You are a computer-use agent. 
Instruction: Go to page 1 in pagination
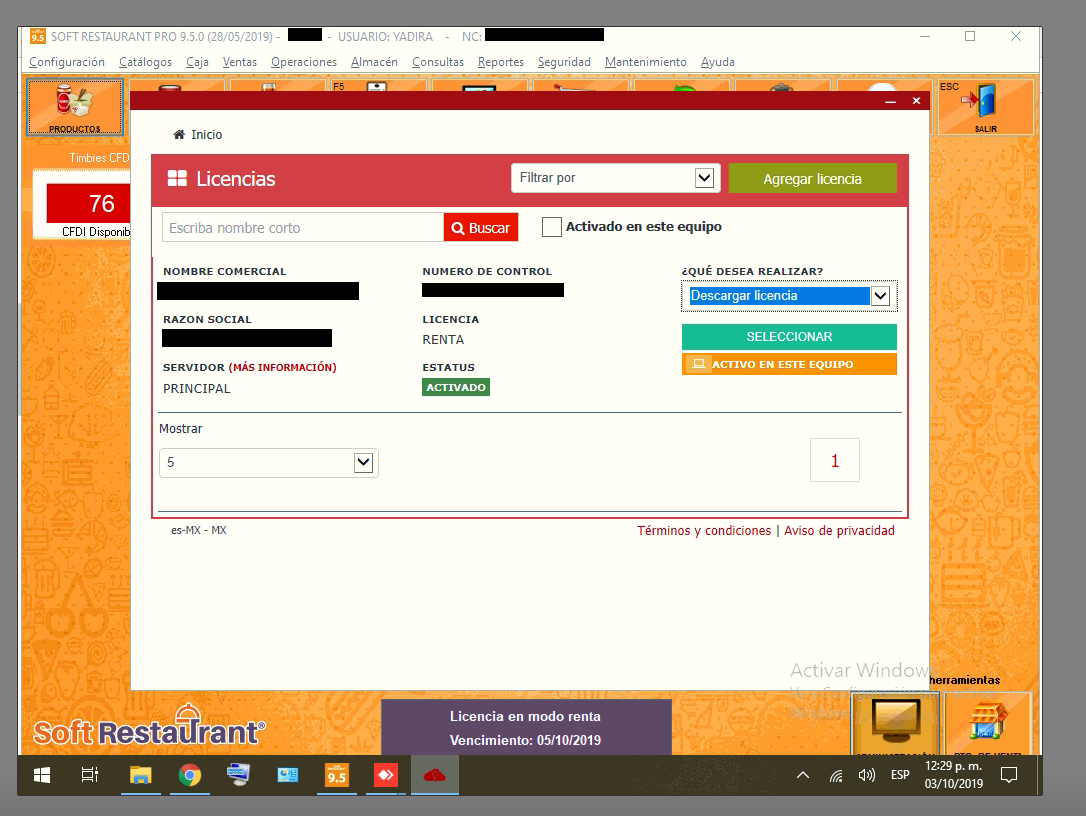click(835, 460)
